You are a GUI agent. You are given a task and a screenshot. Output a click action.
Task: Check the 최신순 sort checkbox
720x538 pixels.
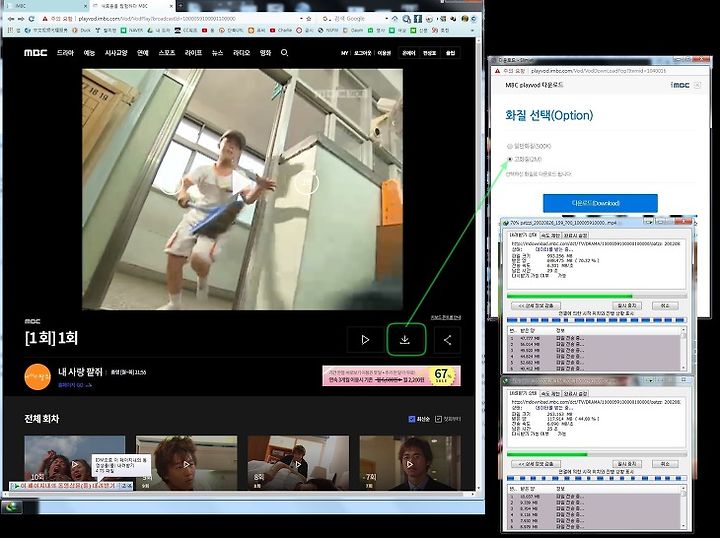click(x=411, y=419)
